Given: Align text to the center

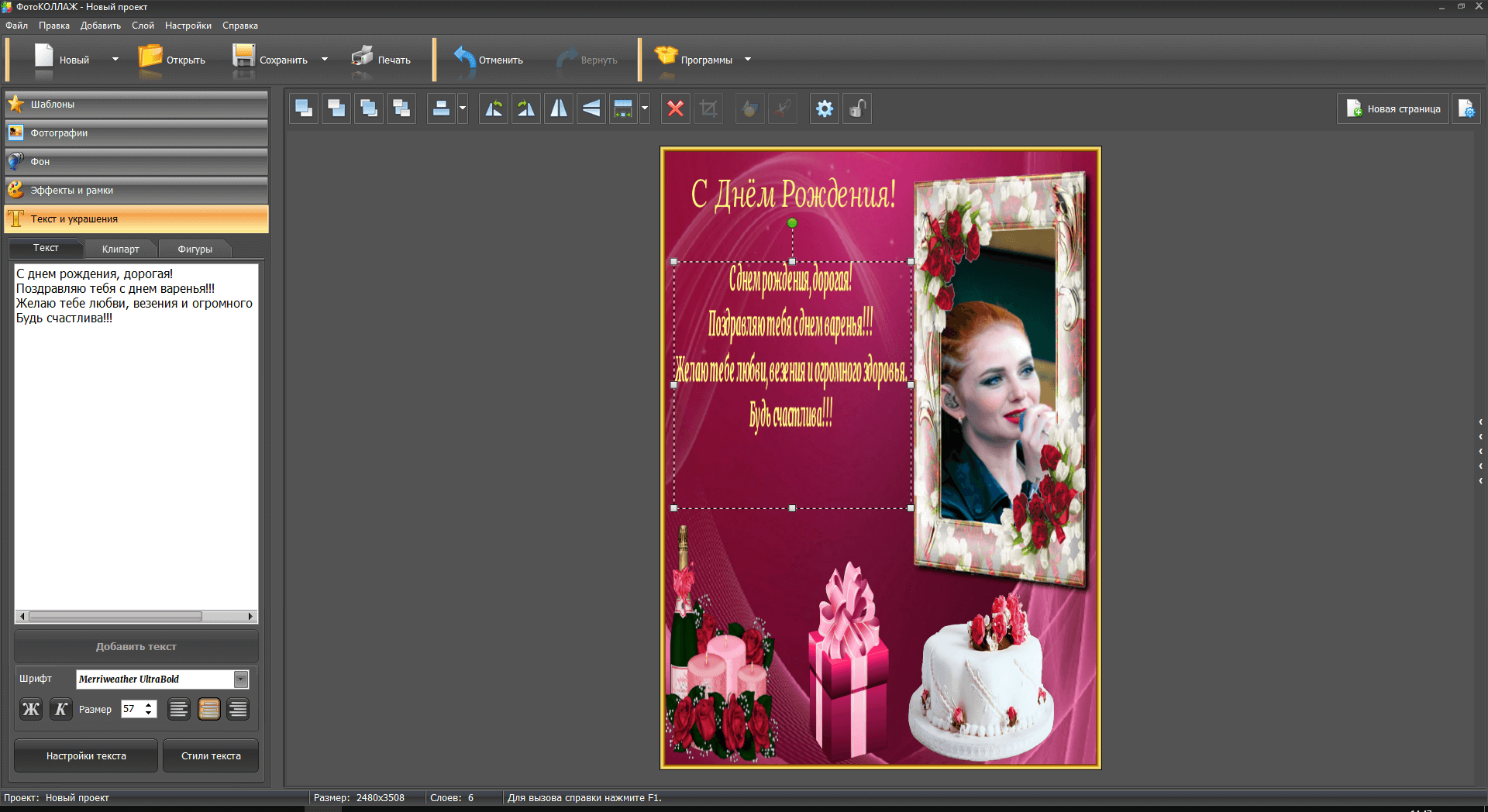Looking at the screenshot, I should (209, 709).
